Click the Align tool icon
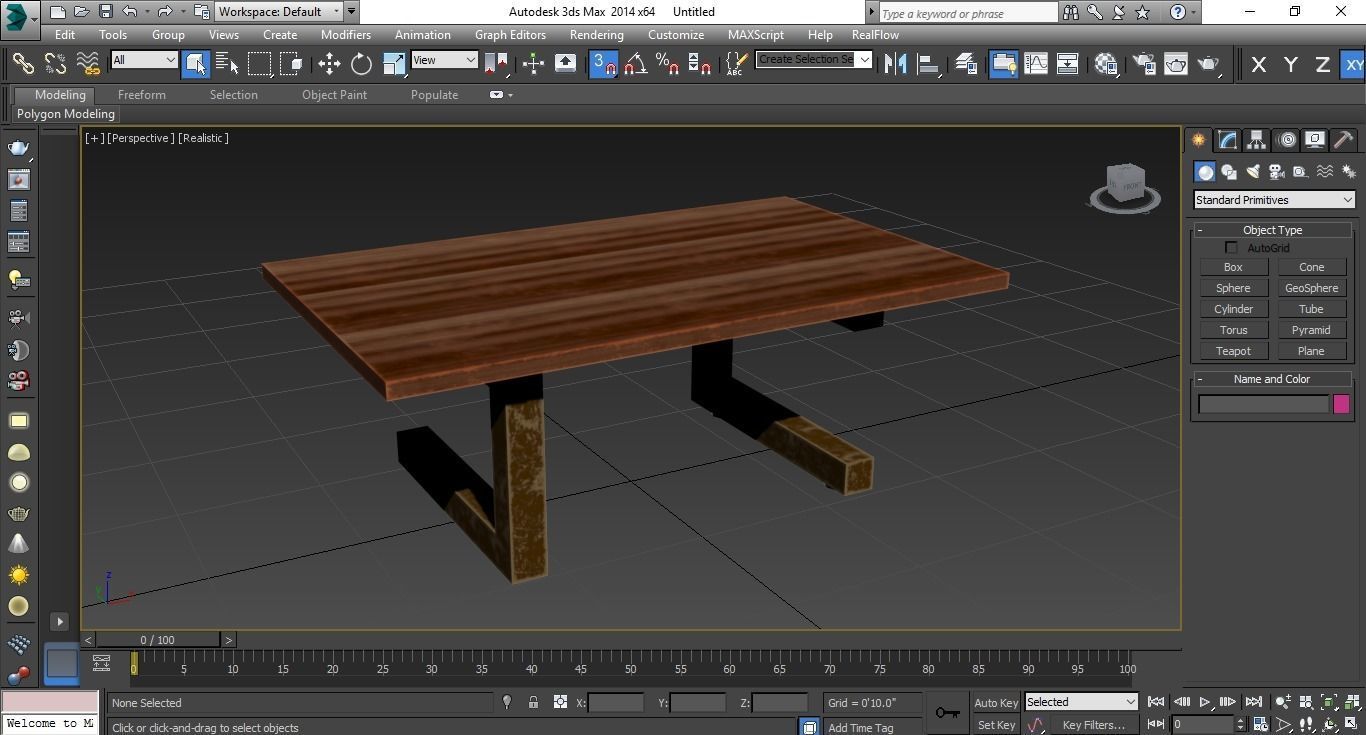 click(x=929, y=63)
